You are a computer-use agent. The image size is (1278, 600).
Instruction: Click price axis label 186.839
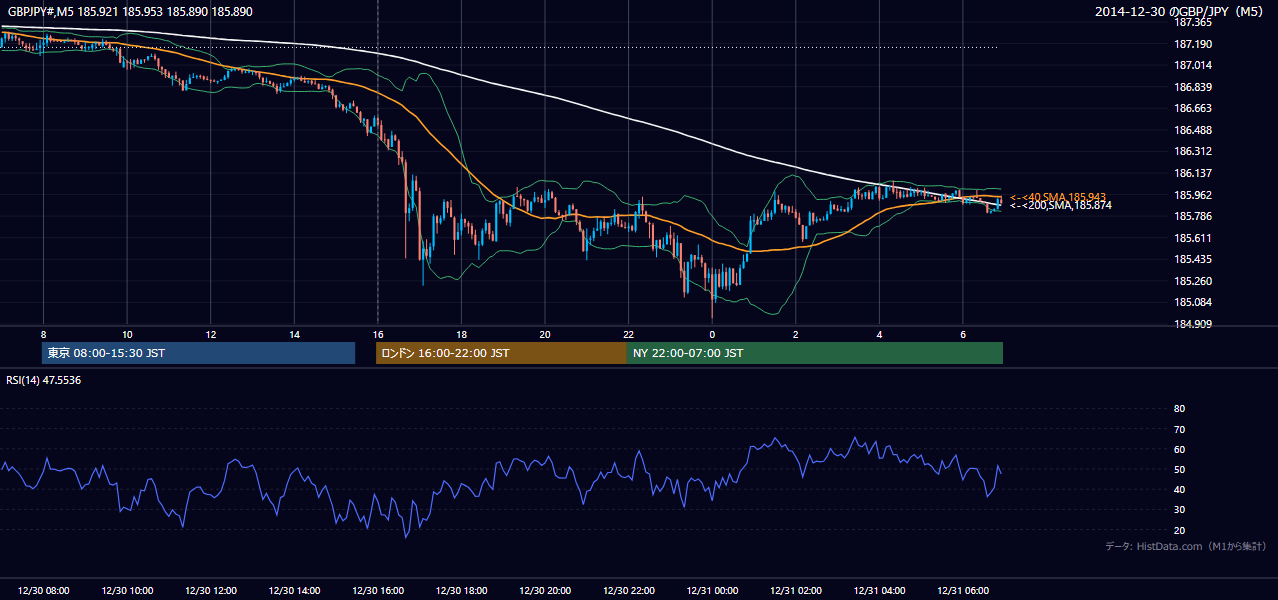tap(1192, 87)
